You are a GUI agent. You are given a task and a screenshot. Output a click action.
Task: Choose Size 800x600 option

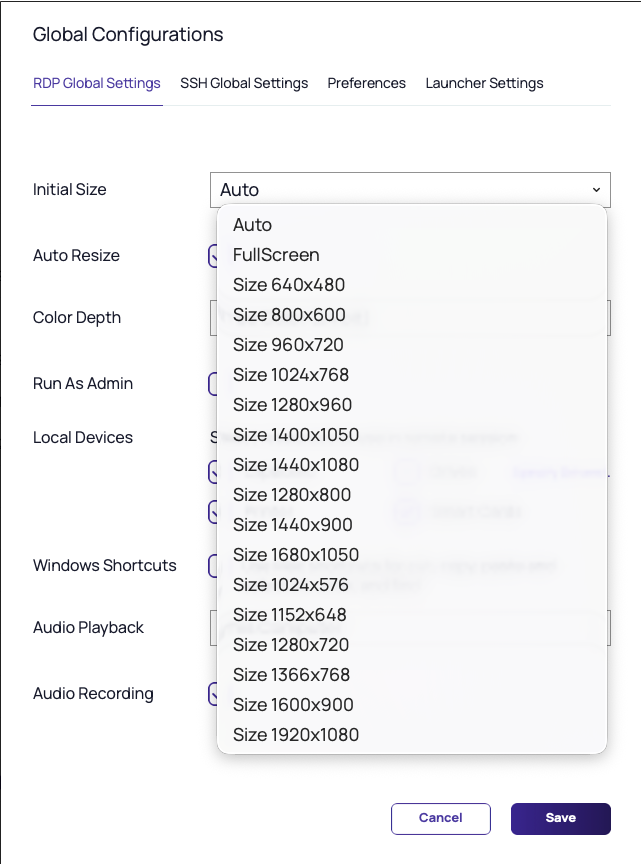289,315
